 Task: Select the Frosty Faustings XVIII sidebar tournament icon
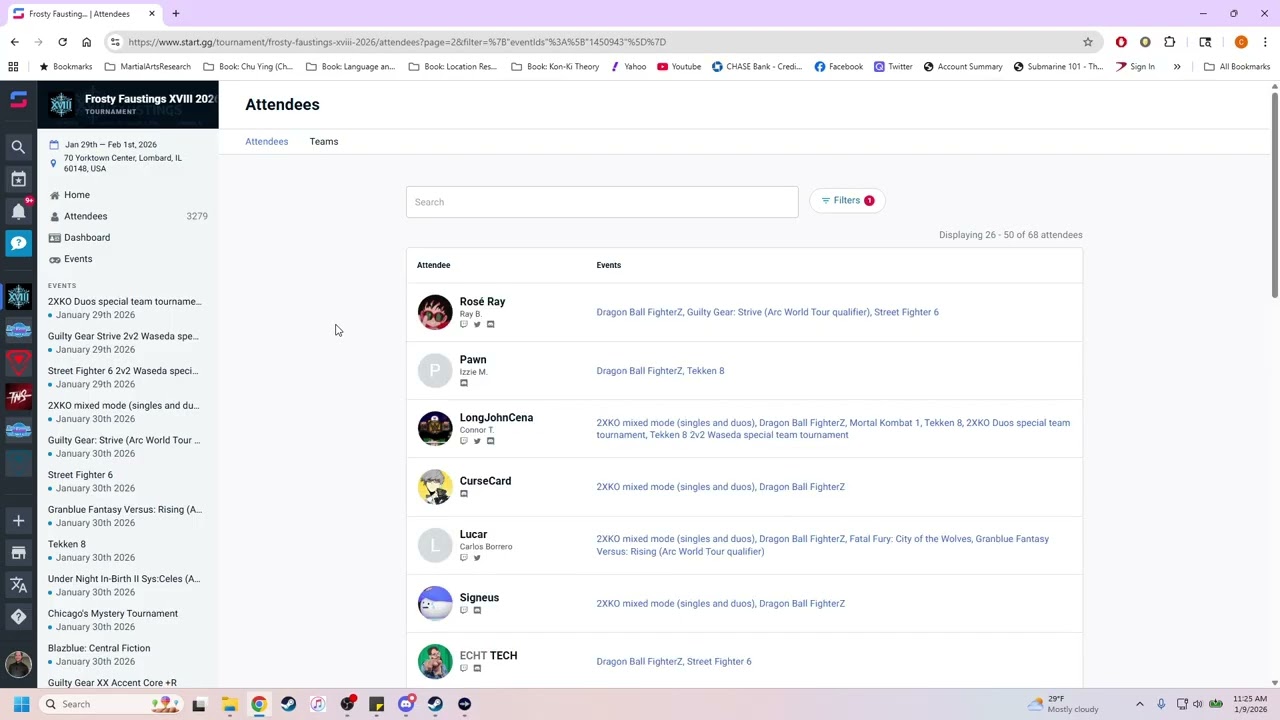point(18,297)
